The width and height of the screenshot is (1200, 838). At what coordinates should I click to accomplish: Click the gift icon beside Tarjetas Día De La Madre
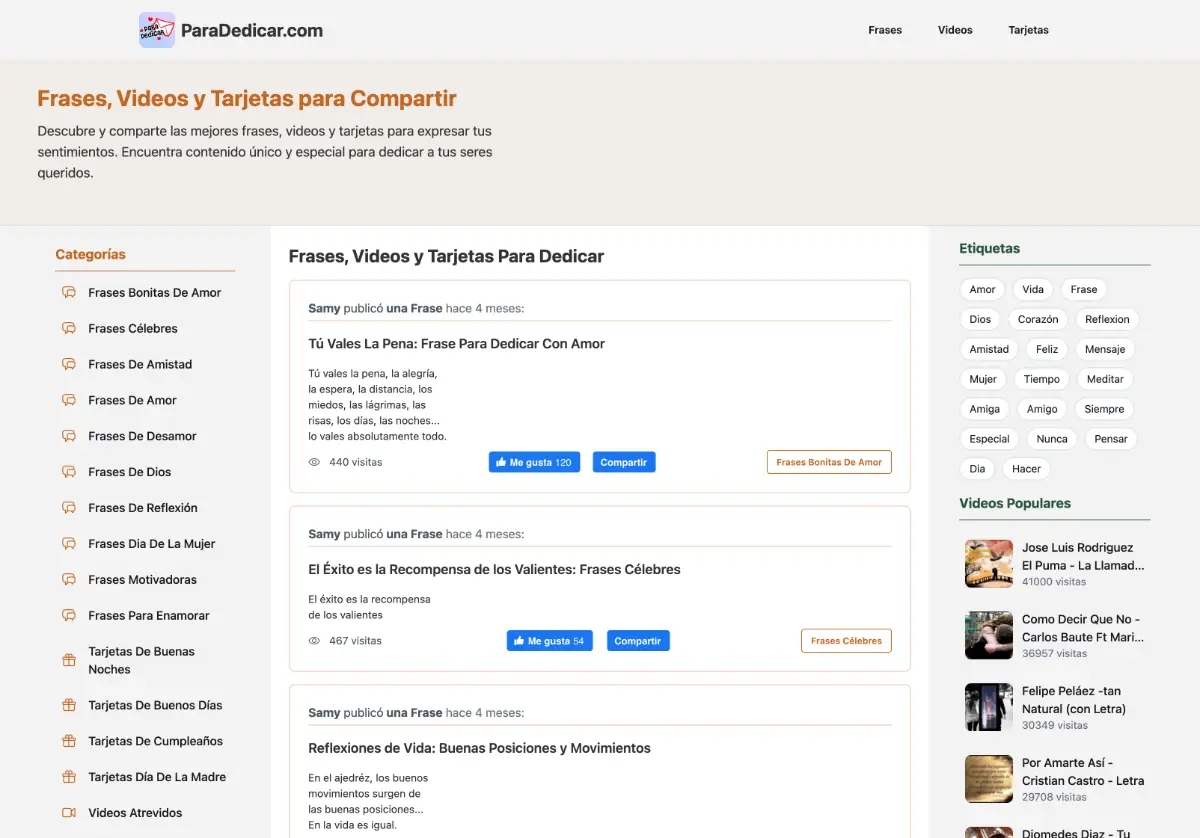coord(69,777)
